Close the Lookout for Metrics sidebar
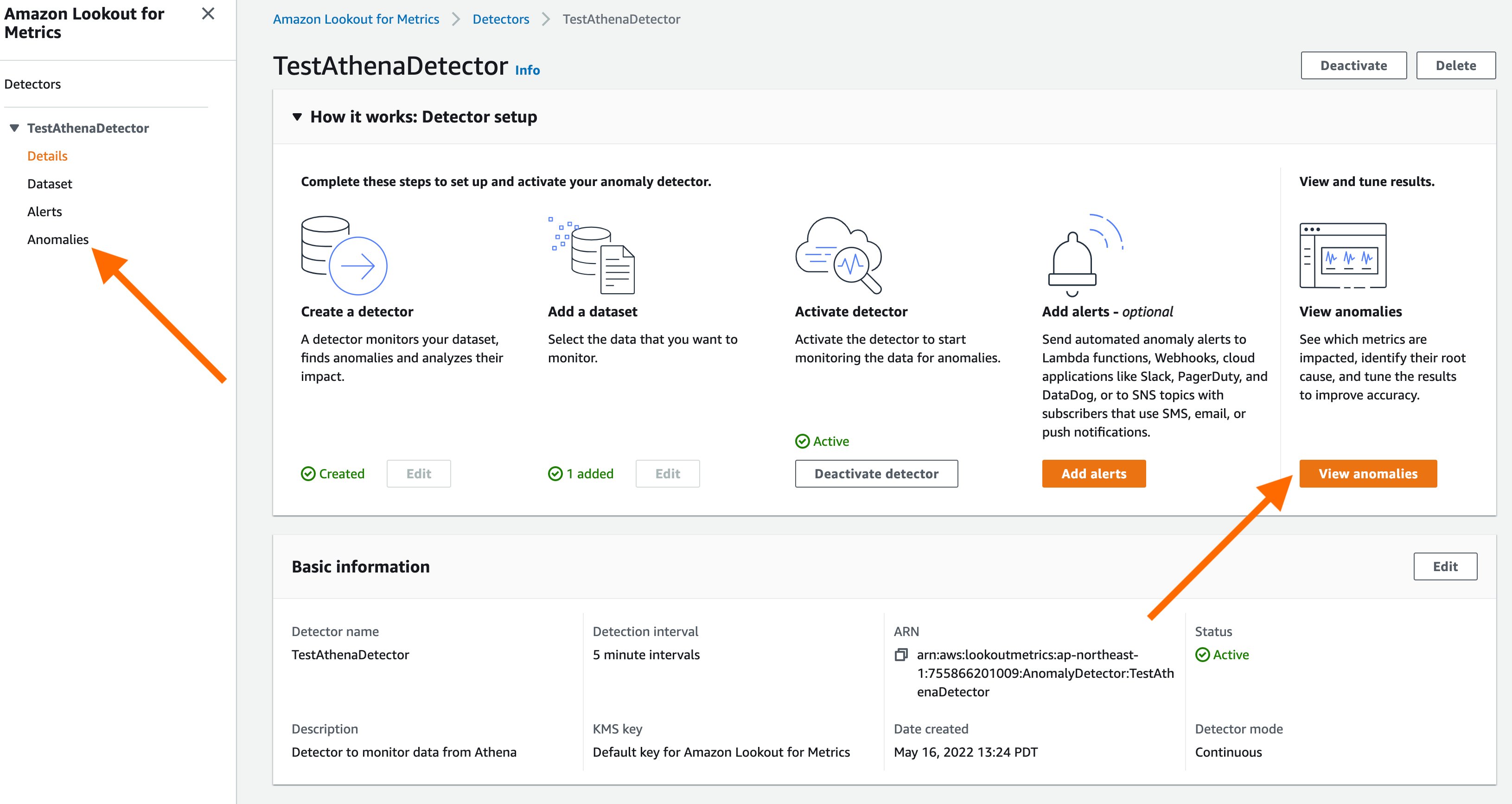The width and height of the screenshot is (1512, 804). pyautogui.click(x=208, y=14)
